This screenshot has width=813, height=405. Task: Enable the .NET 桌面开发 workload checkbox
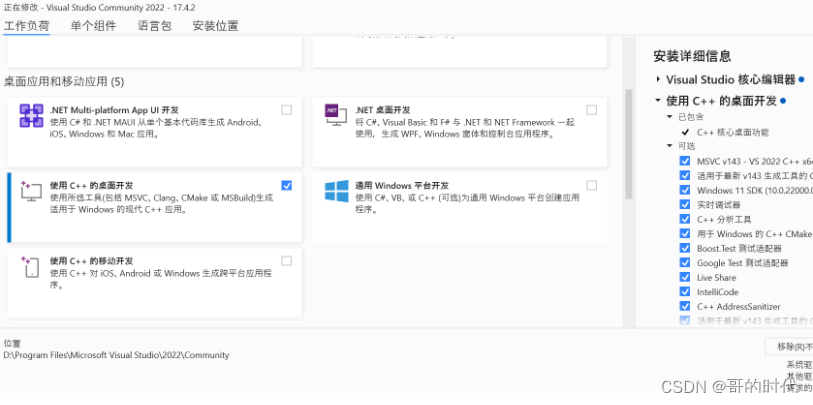point(592,110)
